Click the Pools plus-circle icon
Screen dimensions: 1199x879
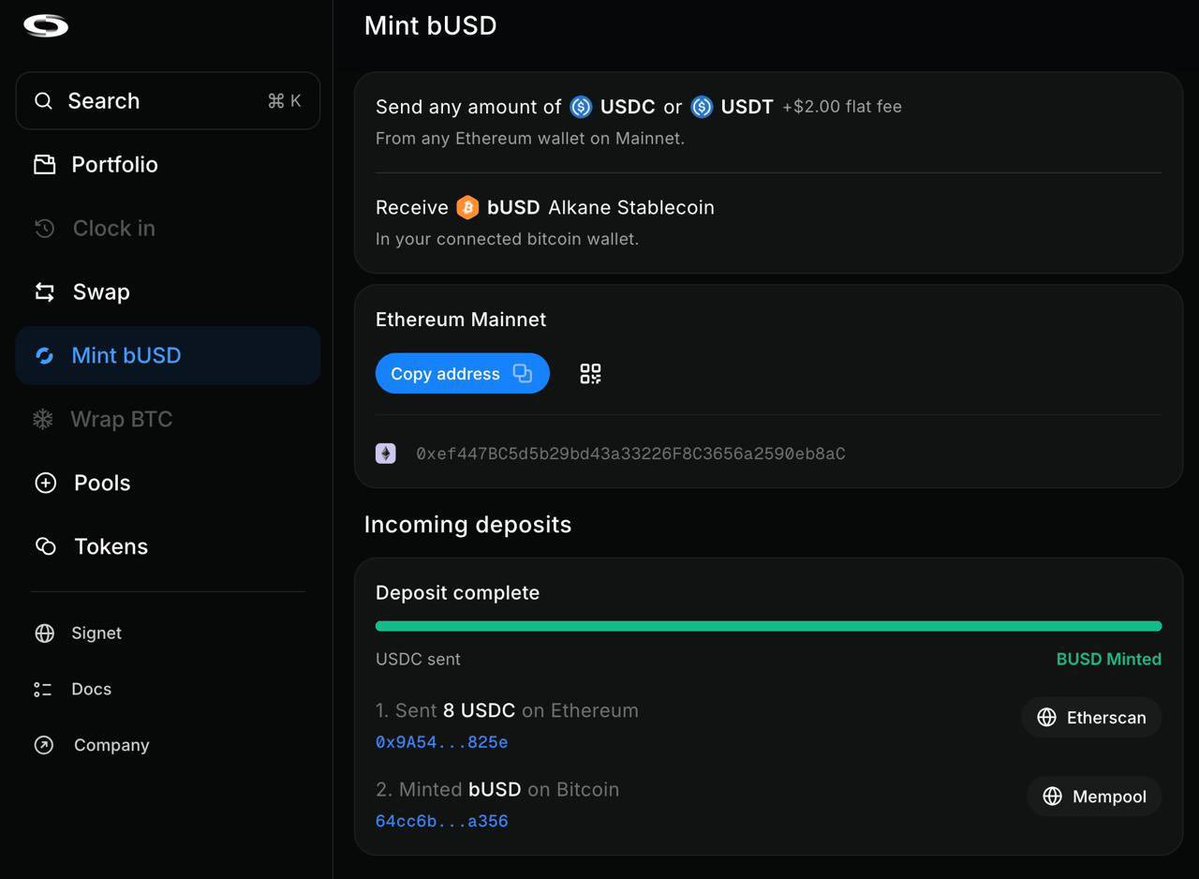point(45,483)
